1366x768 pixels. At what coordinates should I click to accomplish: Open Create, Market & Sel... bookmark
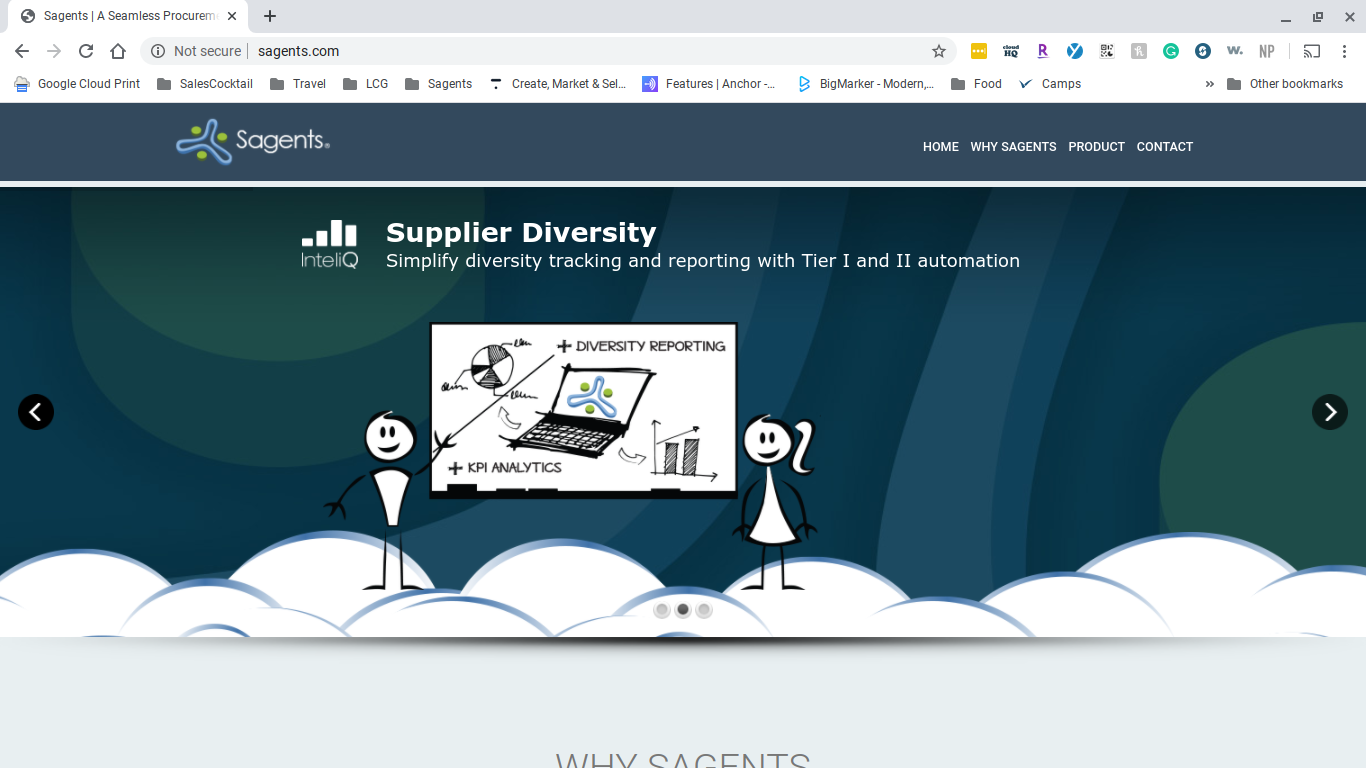(558, 84)
